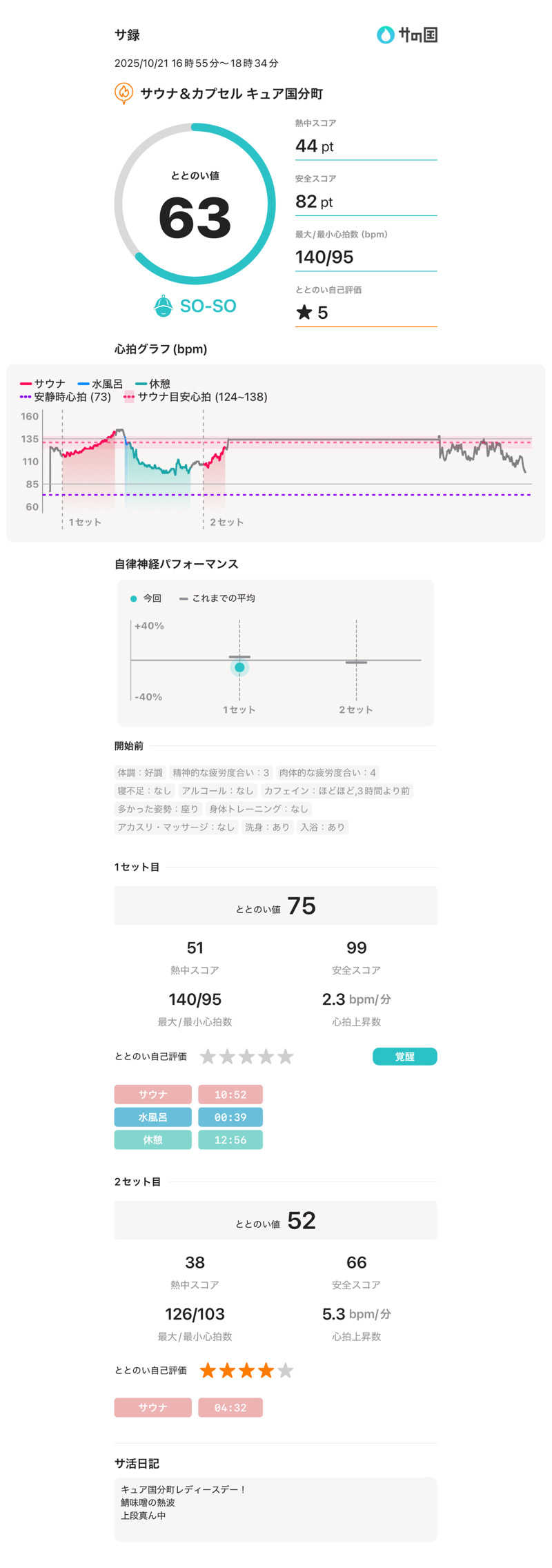The image size is (552, 1568).
Task: Select the 2セット marker on heart graph
Action: [x=226, y=522]
